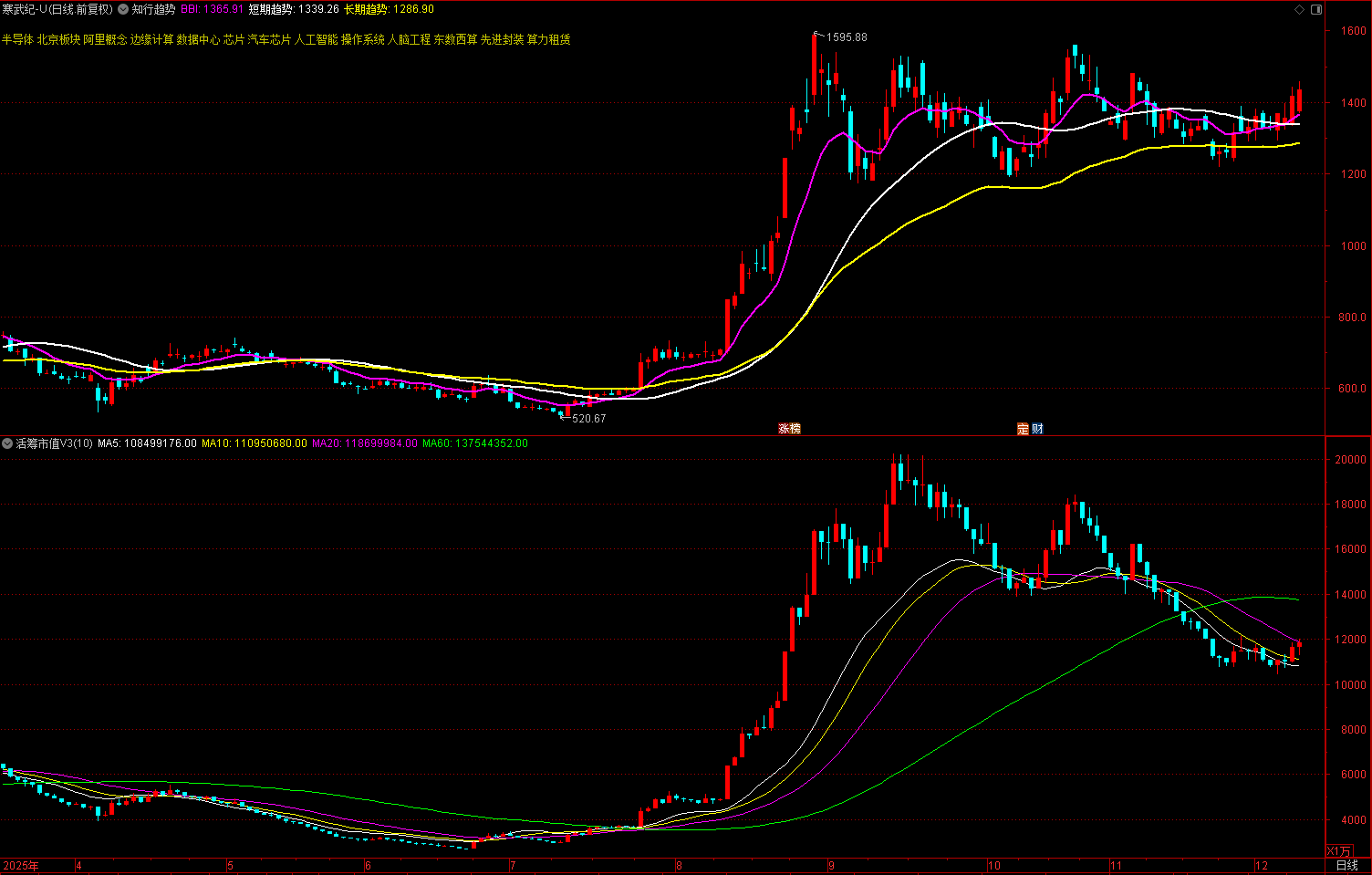Image resolution: width=1372 pixels, height=875 pixels.
Task: Open the 半导体 sector tag
Action: coord(17,39)
